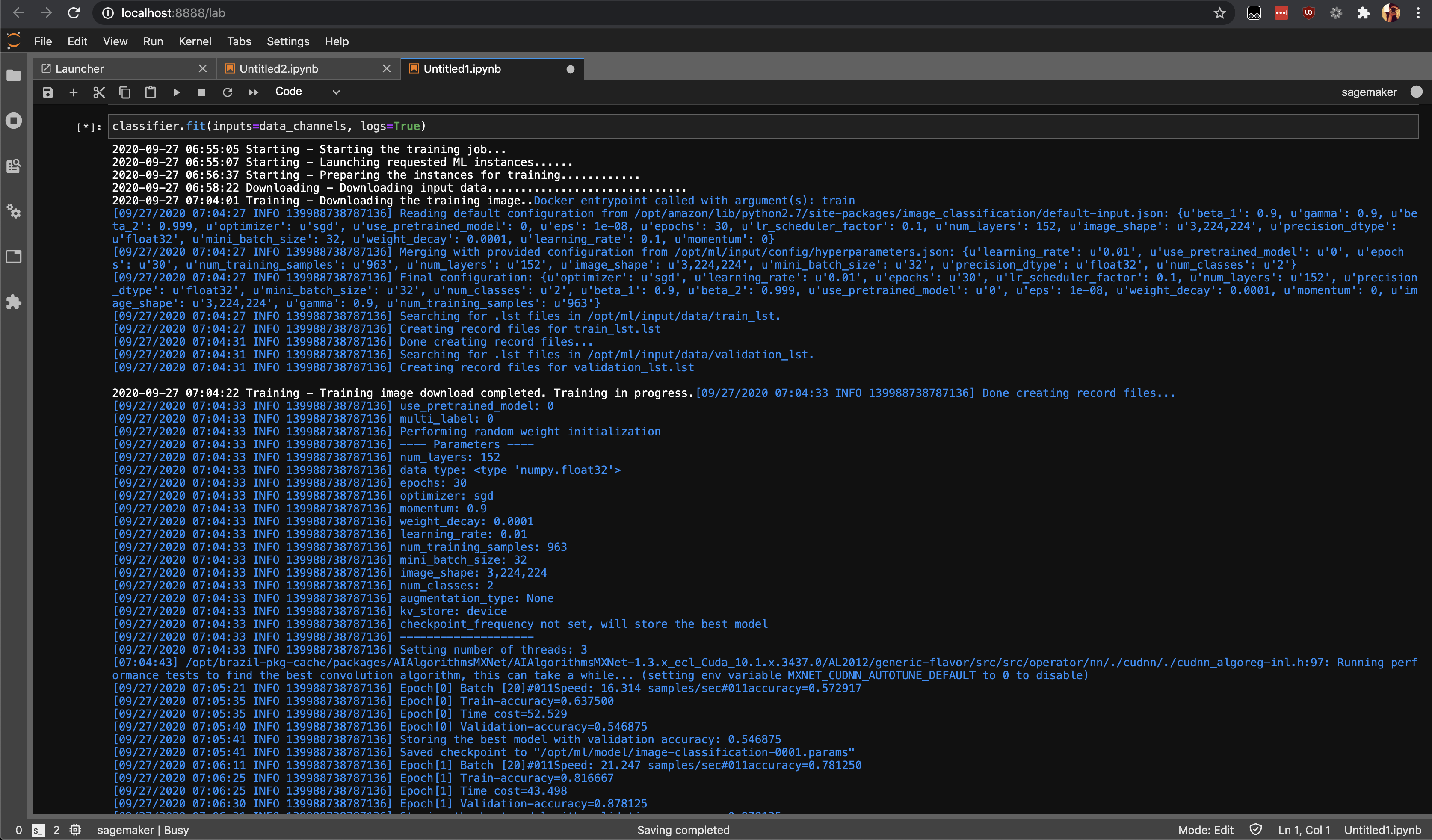The width and height of the screenshot is (1432, 840).
Task: Paste cells from clipboard
Action: click(150, 92)
